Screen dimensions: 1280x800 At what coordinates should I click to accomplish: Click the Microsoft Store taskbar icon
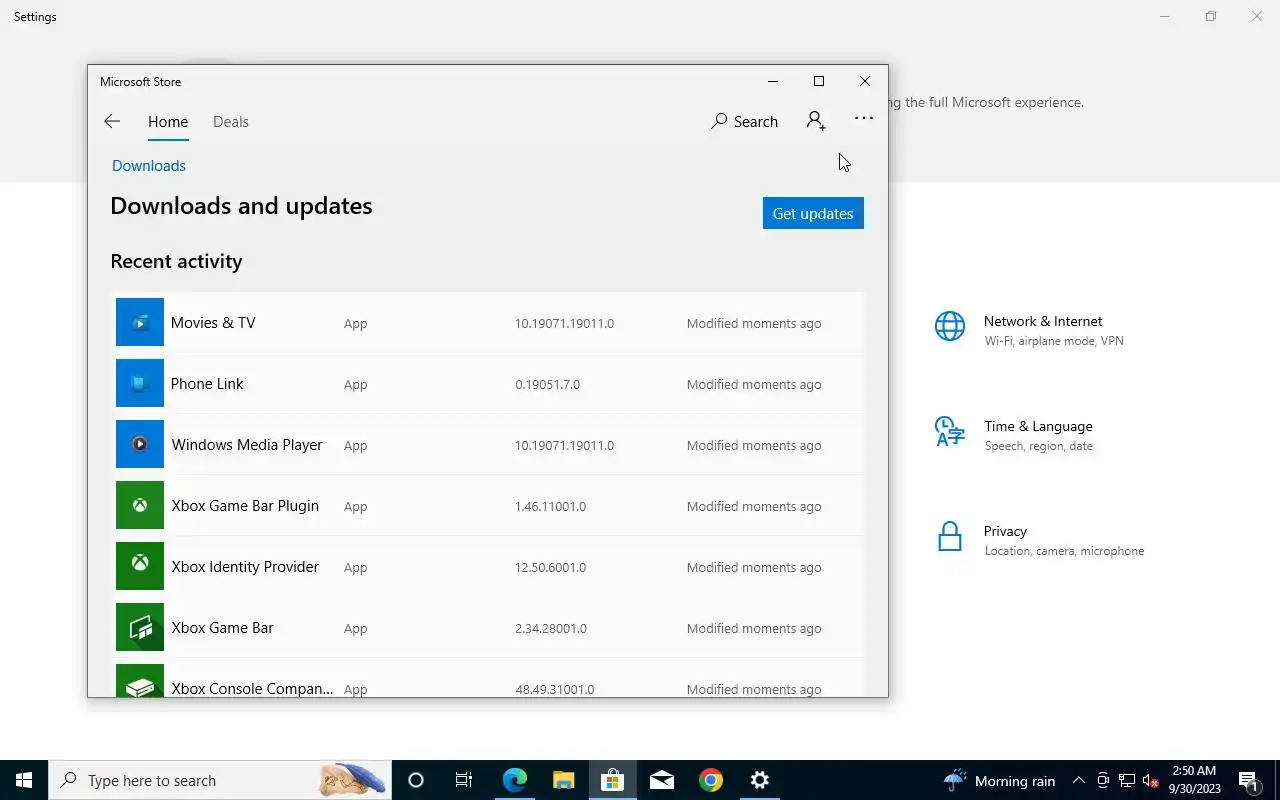point(612,780)
